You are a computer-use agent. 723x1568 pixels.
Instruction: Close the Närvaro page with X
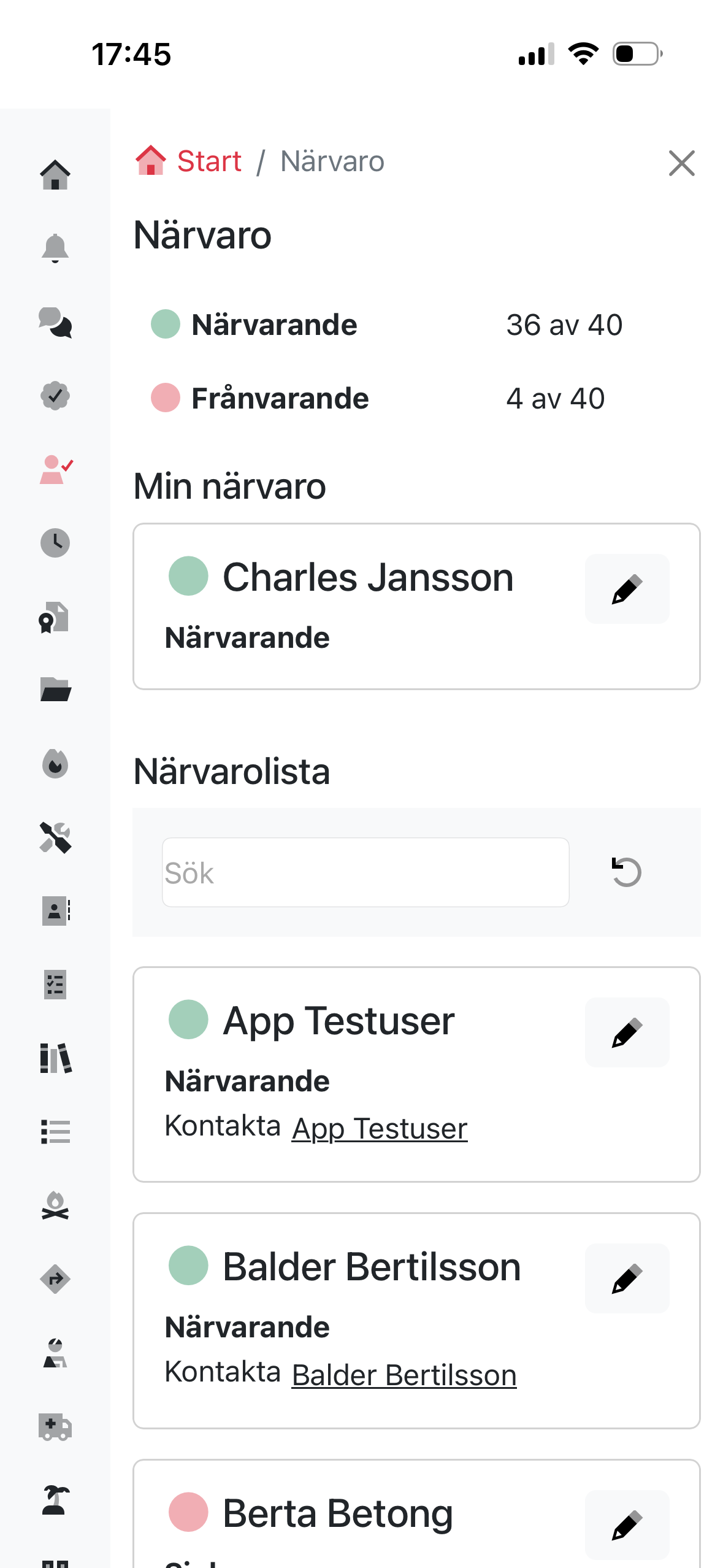point(681,163)
